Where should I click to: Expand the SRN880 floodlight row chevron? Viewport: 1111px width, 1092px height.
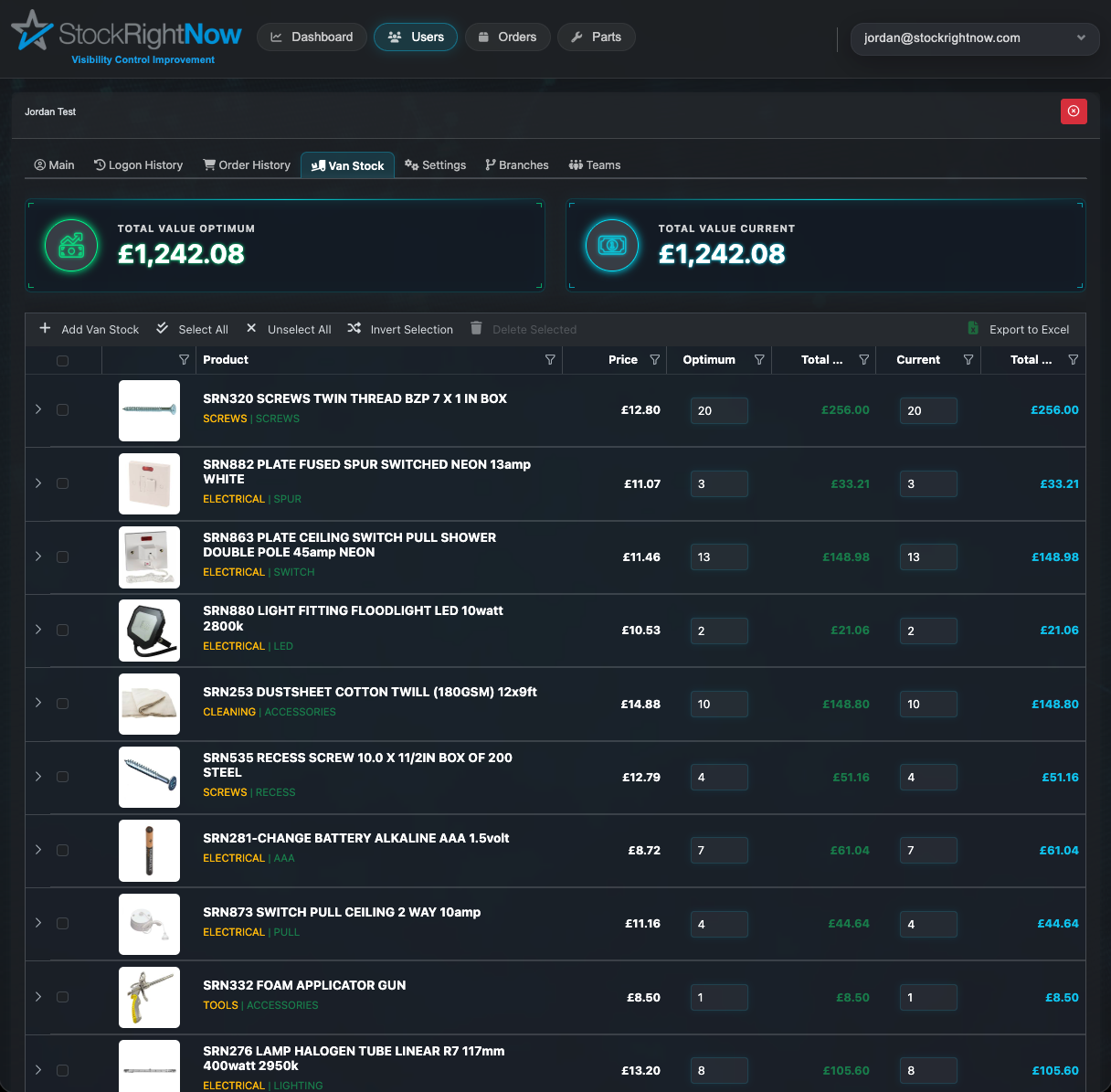(x=37, y=631)
